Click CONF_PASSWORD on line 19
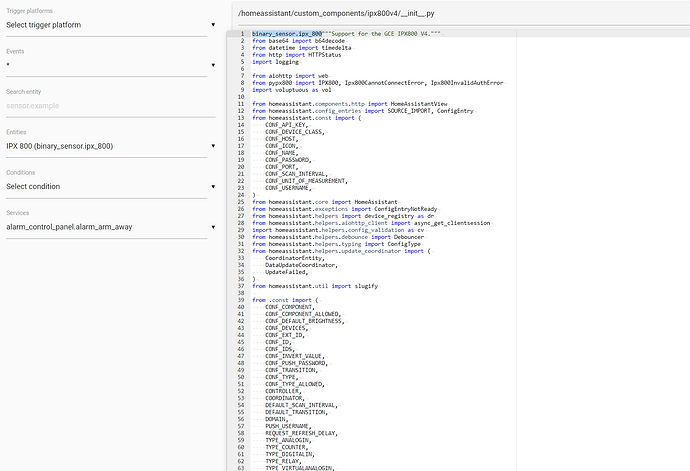 tap(286, 160)
